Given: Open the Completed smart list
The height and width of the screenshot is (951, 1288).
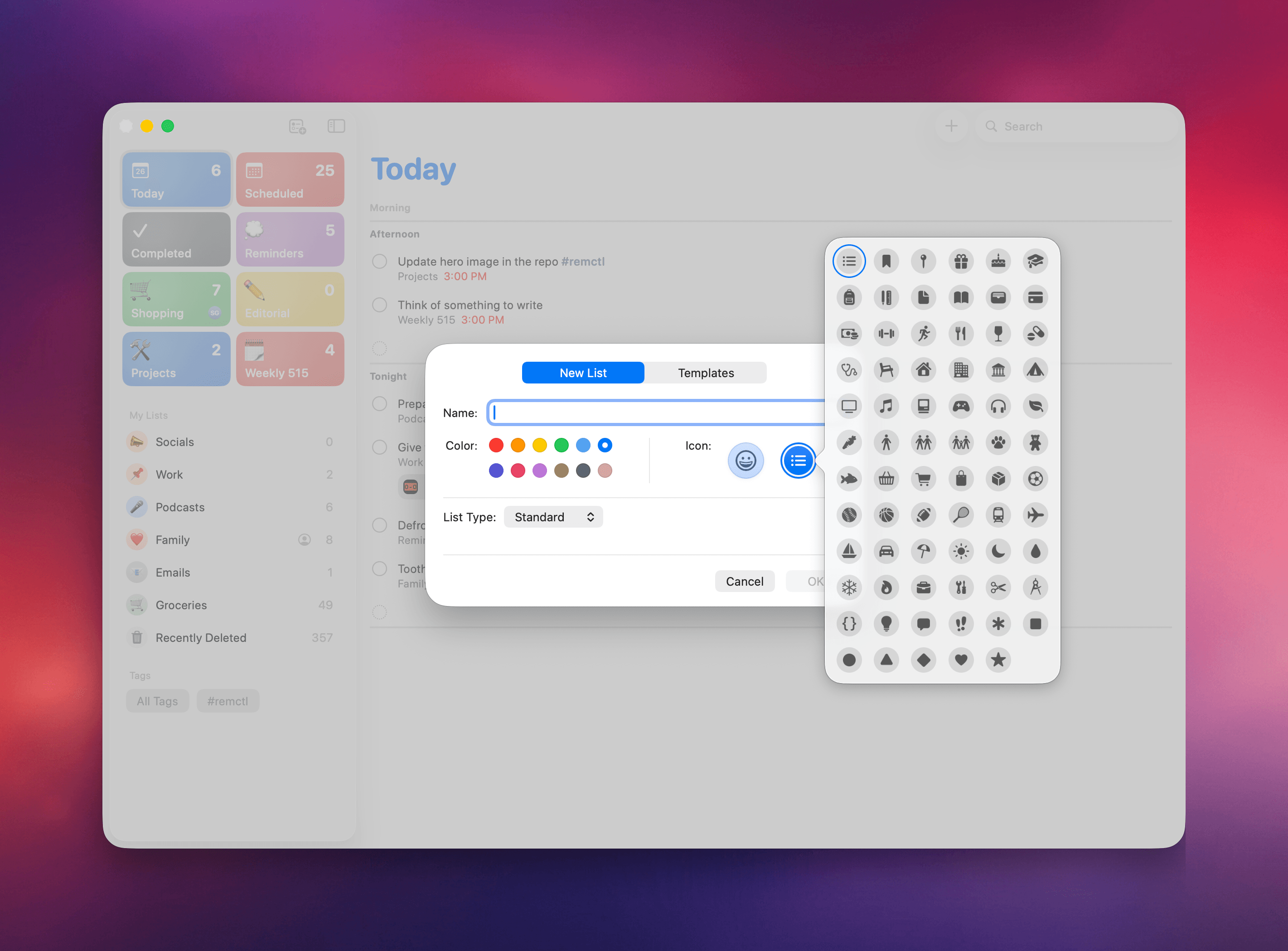Looking at the screenshot, I should coord(176,239).
